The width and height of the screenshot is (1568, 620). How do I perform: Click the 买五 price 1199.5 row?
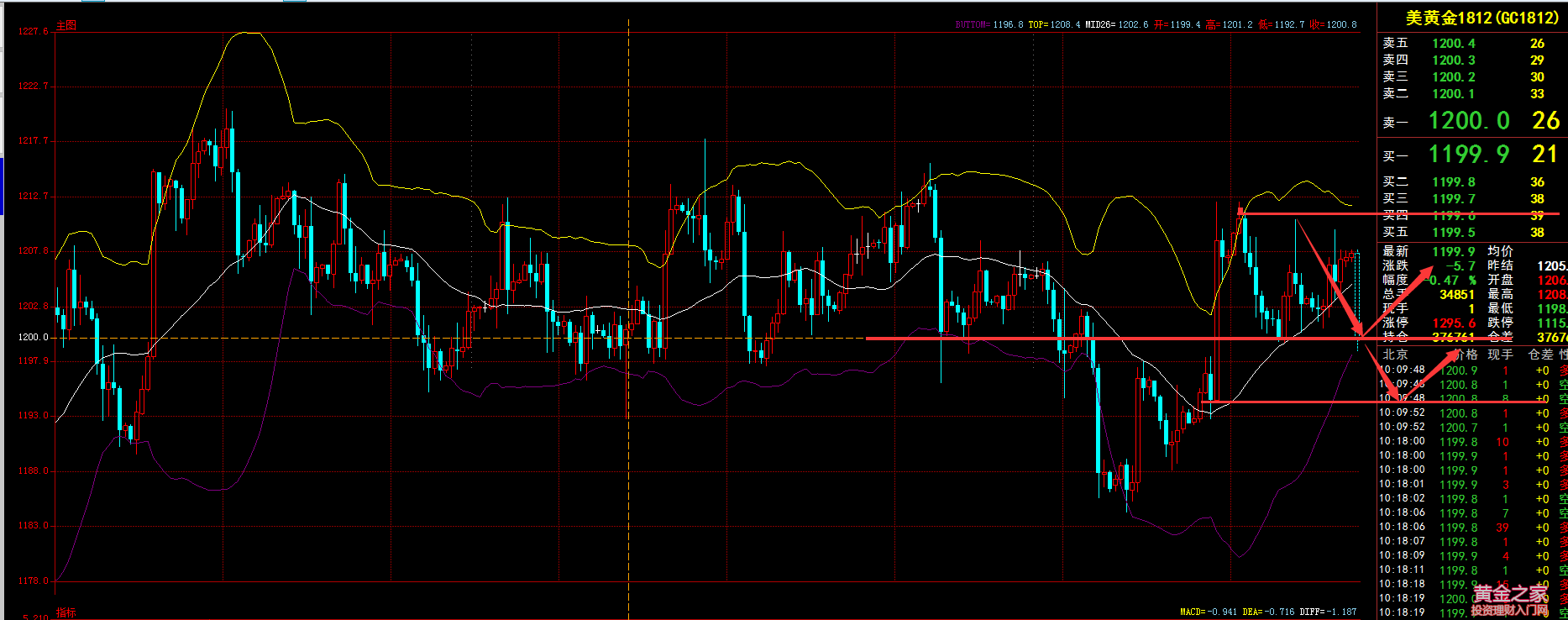click(1453, 233)
